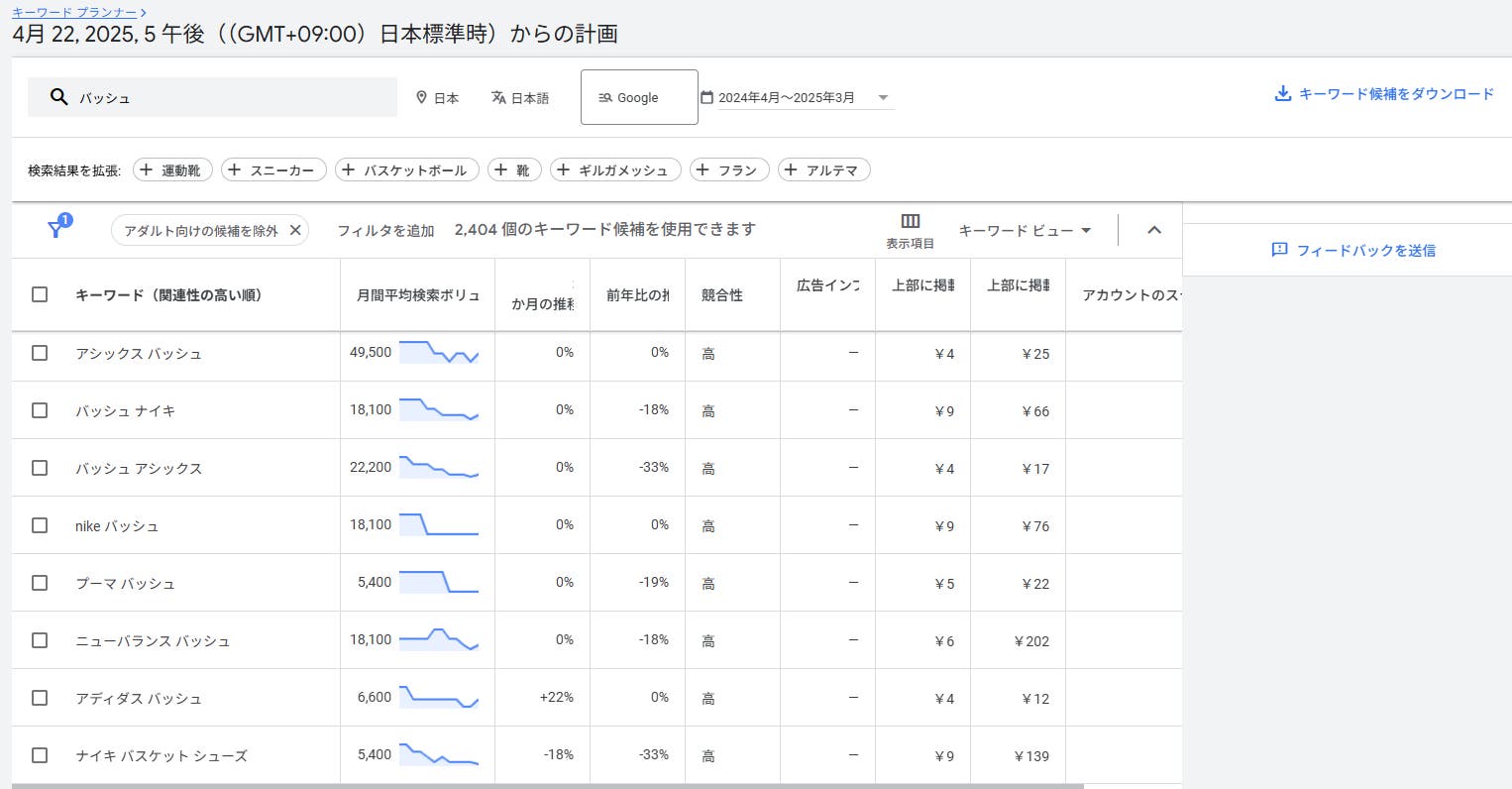Open the date range dropdown arrow
Viewport: 1512px width, 789px height.
point(883,98)
